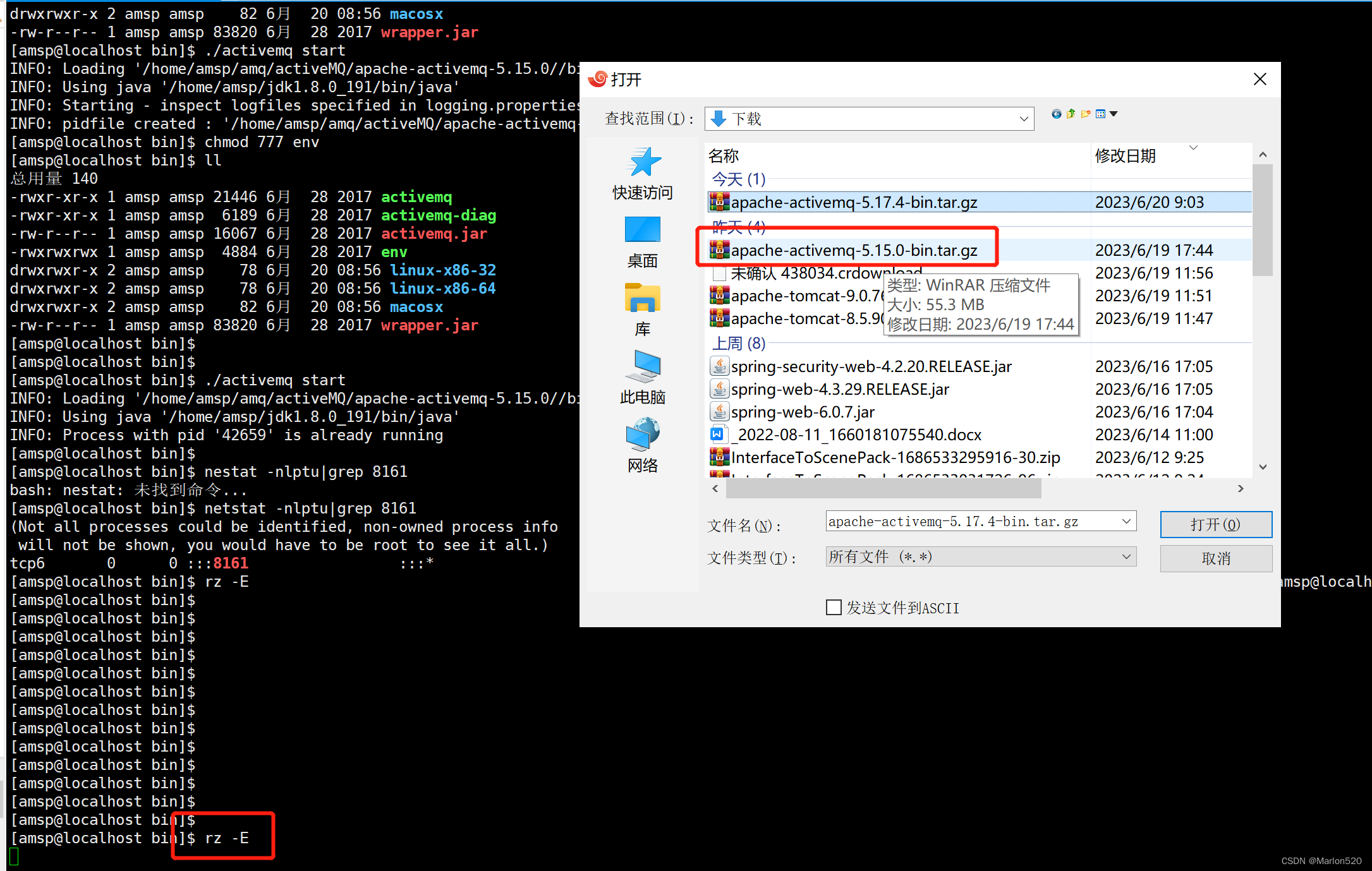The width and height of the screenshot is (1372, 871).
Task: Click apache-tomcat-8.5 archive icon
Action: click(x=719, y=318)
